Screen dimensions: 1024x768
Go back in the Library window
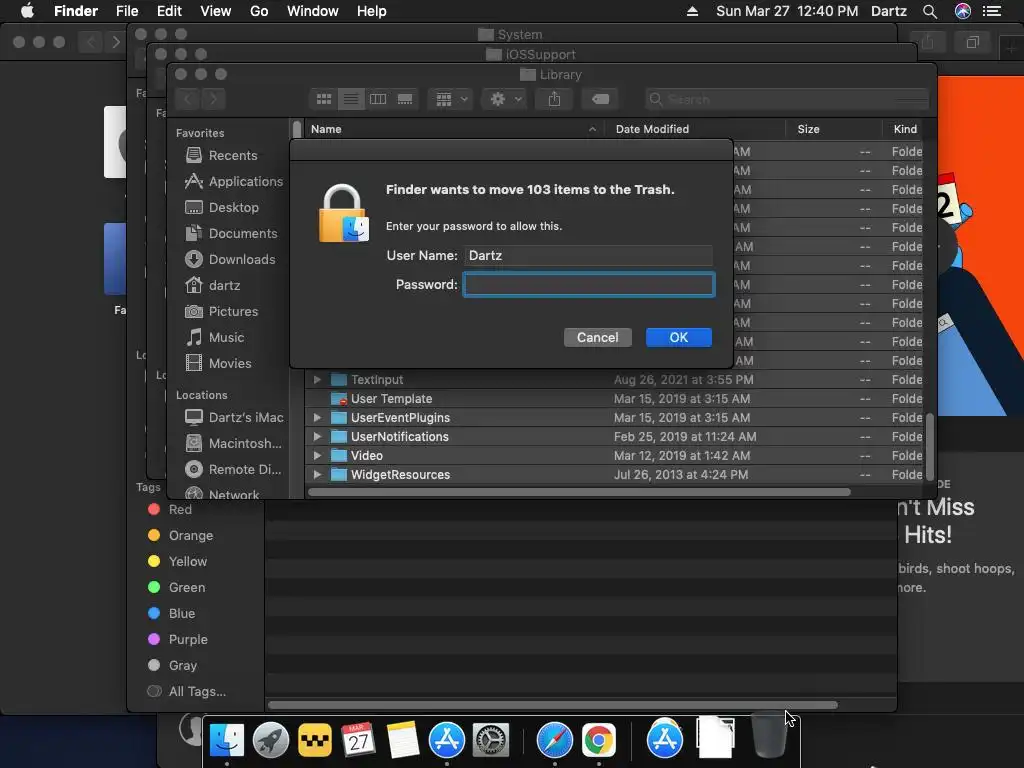point(188,99)
